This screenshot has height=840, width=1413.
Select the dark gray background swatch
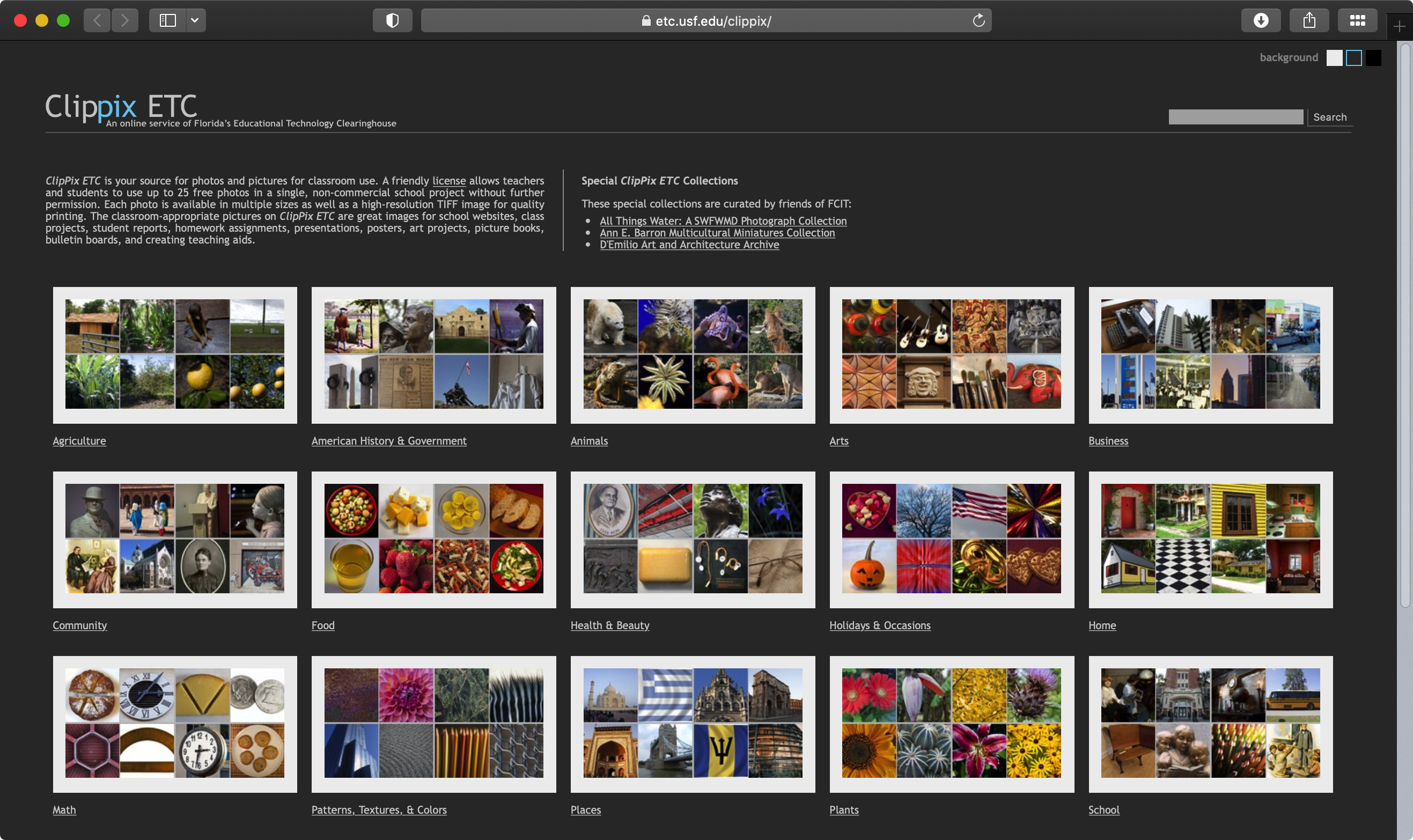[x=1353, y=58]
